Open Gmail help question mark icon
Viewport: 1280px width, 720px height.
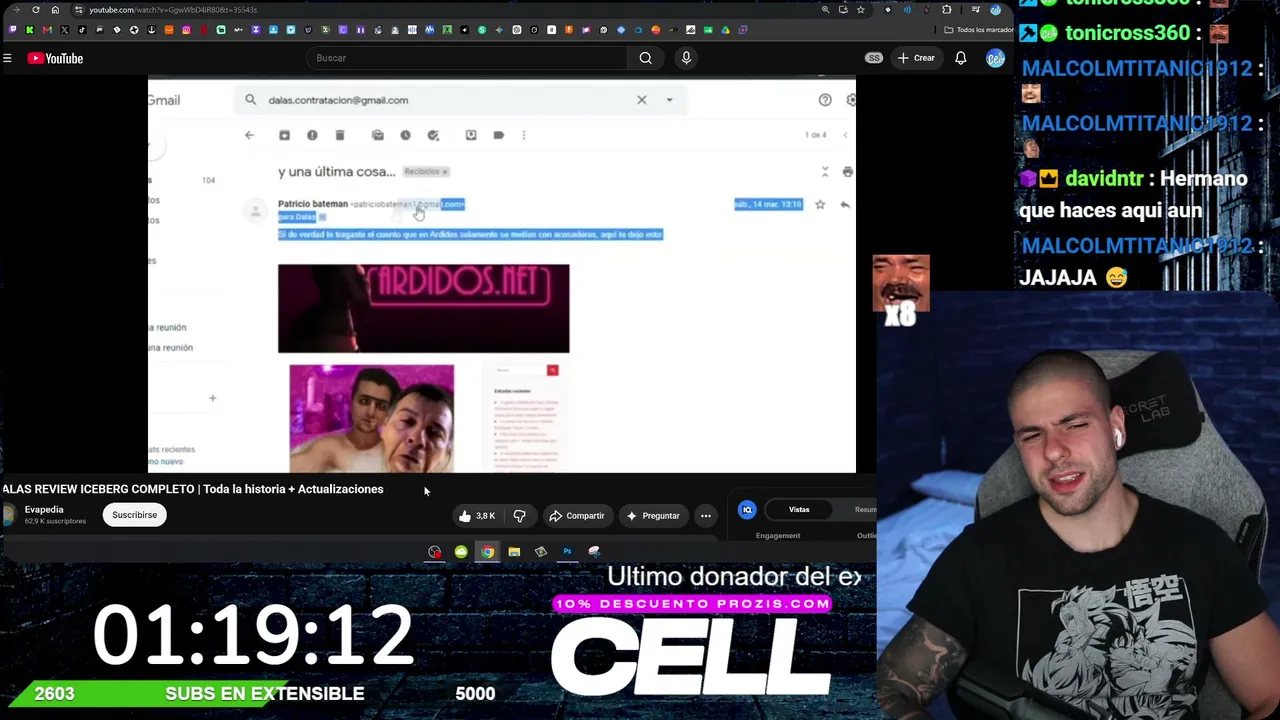click(825, 100)
